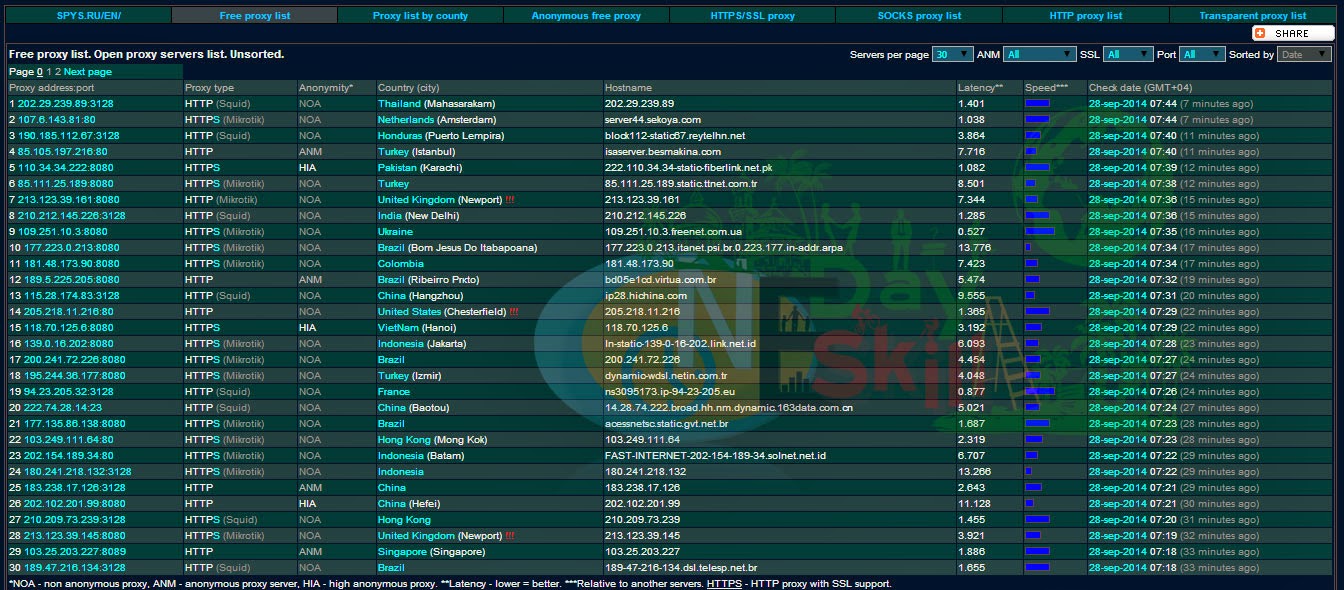The width and height of the screenshot is (1344, 590).
Task: Open Transparent proxy list tab
Action: 1252,15
